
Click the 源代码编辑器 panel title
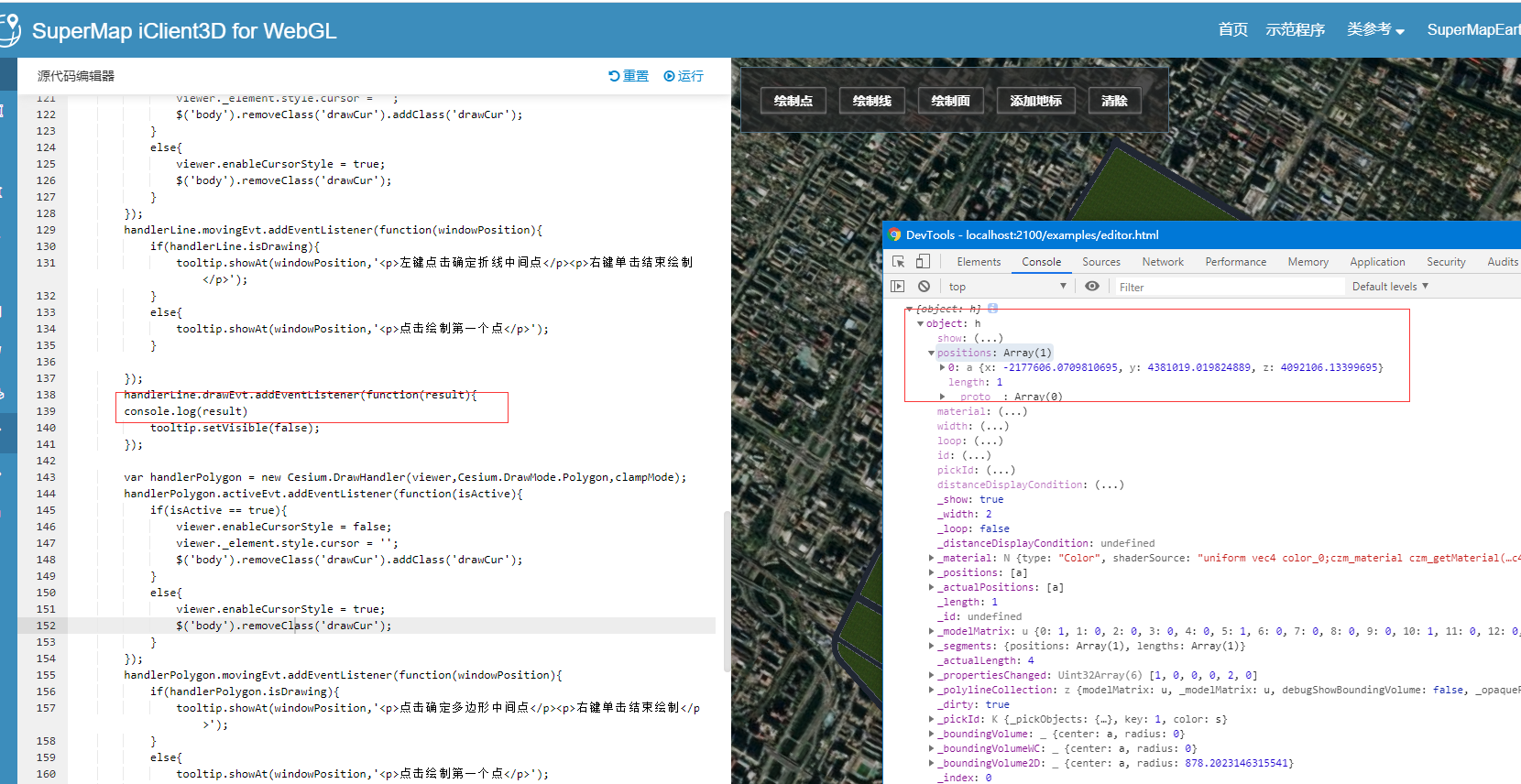click(76, 76)
